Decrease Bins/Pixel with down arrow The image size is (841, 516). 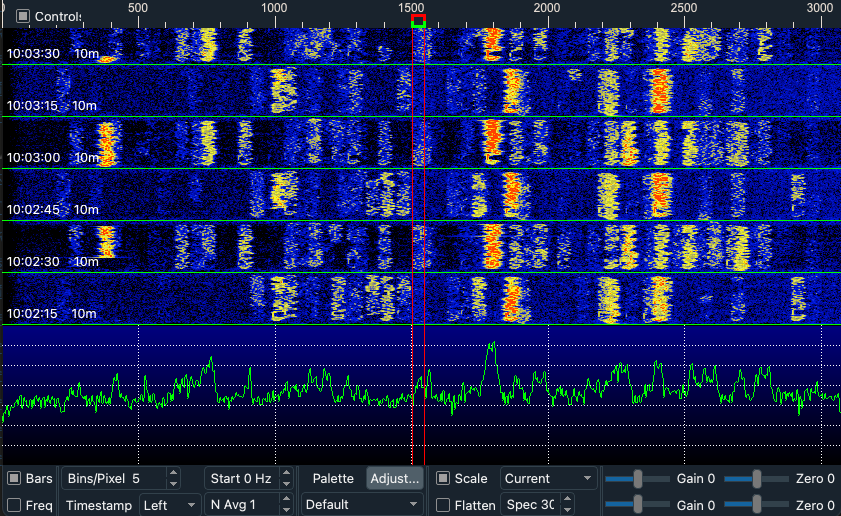tap(173, 483)
